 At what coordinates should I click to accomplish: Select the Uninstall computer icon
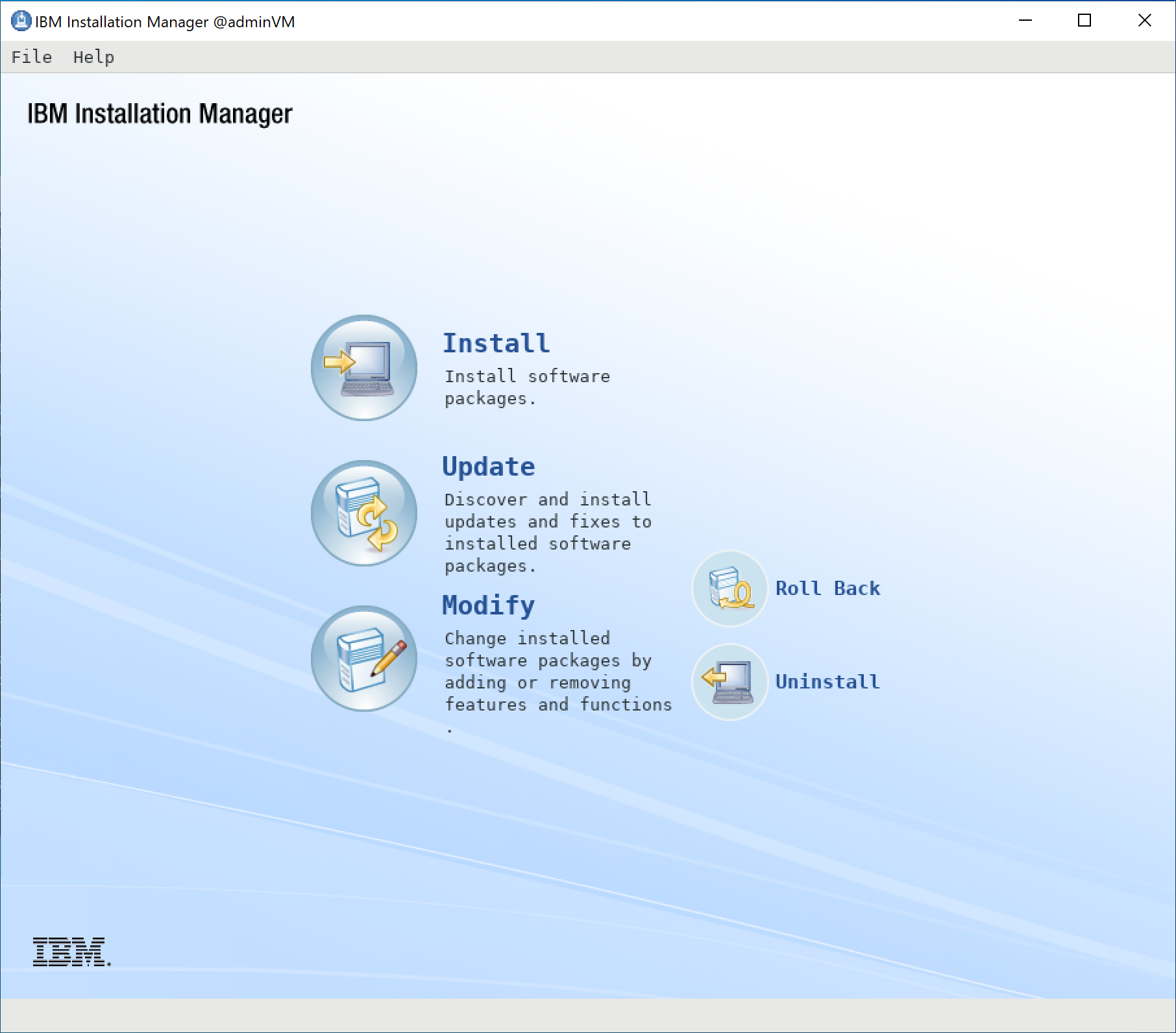pyautogui.click(x=729, y=681)
